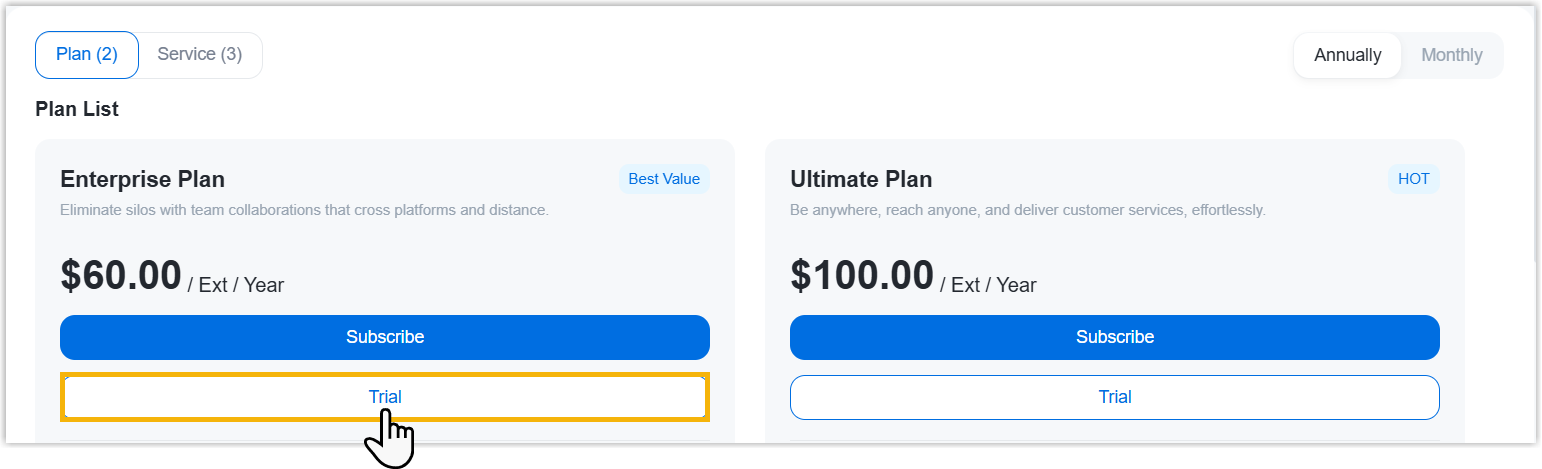The height and width of the screenshot is (469, 1542).
Task: Click the $100.00 price
Action: point(861,276)
